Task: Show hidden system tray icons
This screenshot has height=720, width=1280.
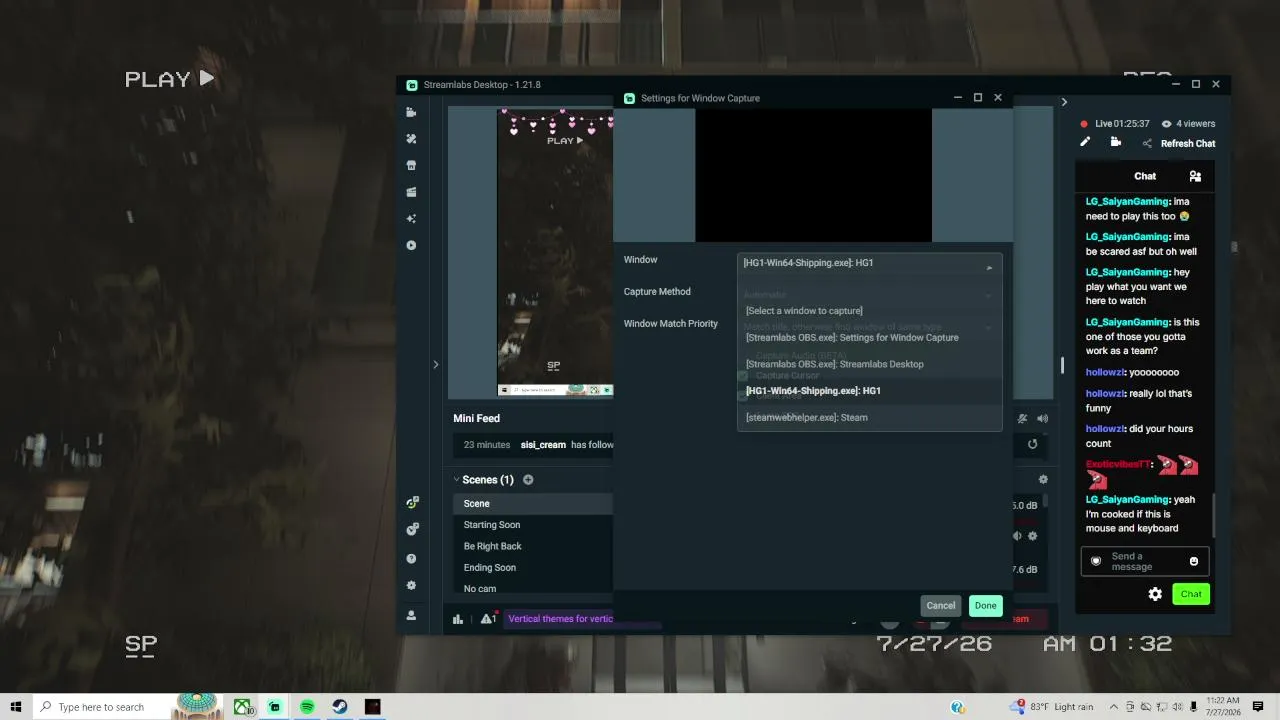Action: coord(1114,707)
